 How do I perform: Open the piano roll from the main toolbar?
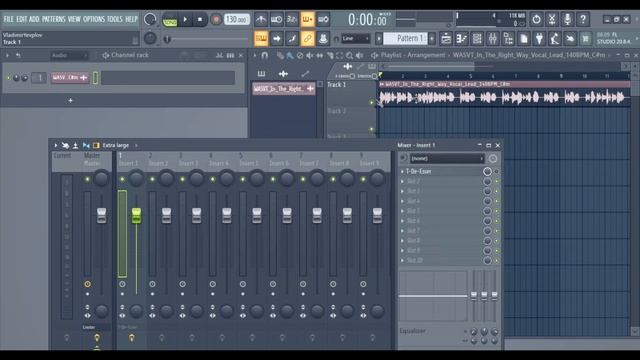click(x=462, y=39)
